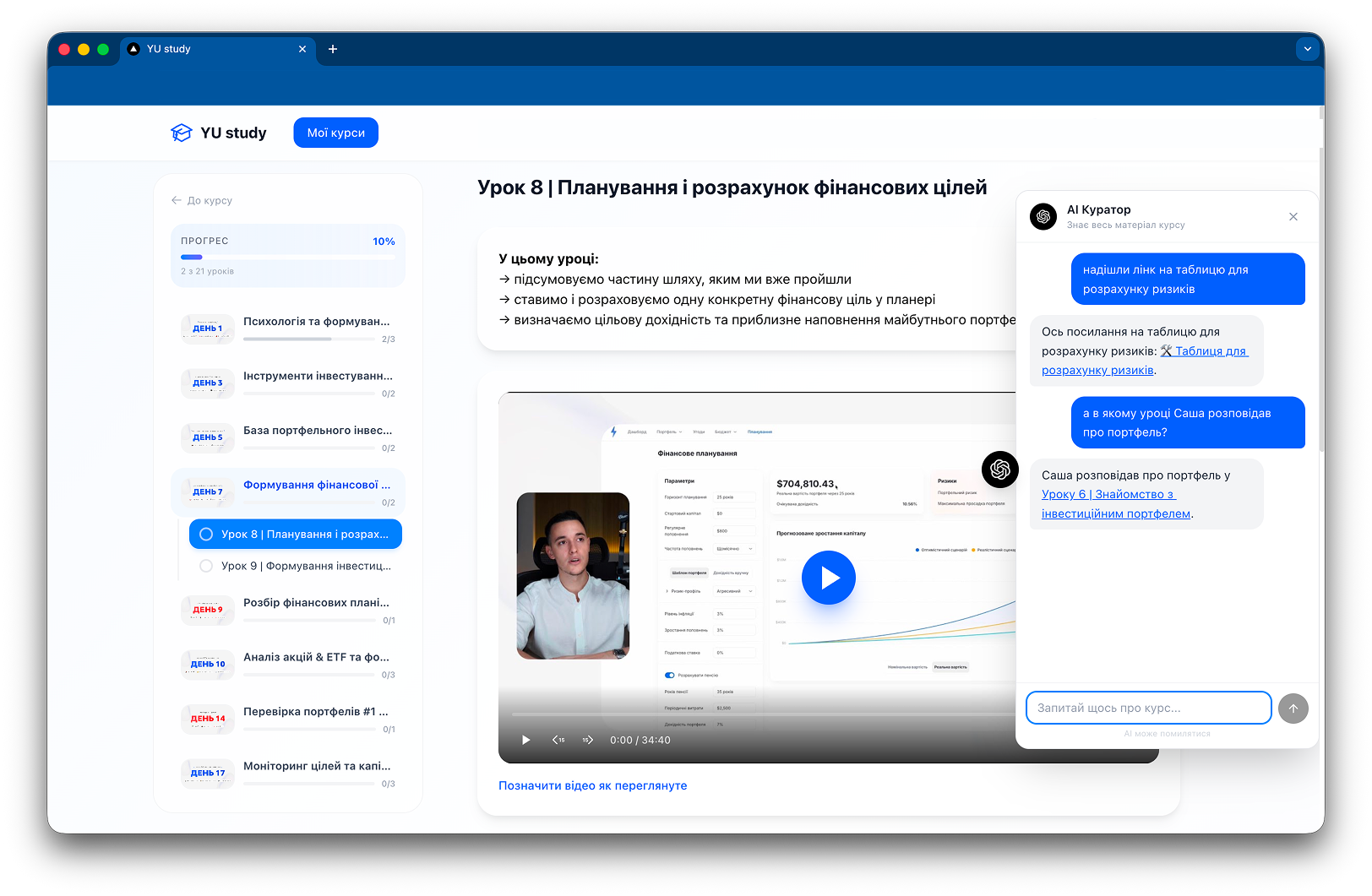This screenshot has width=1372, height=896.
Task: Click the AI Куратор avatar icon
Action: pos(1043,216)
